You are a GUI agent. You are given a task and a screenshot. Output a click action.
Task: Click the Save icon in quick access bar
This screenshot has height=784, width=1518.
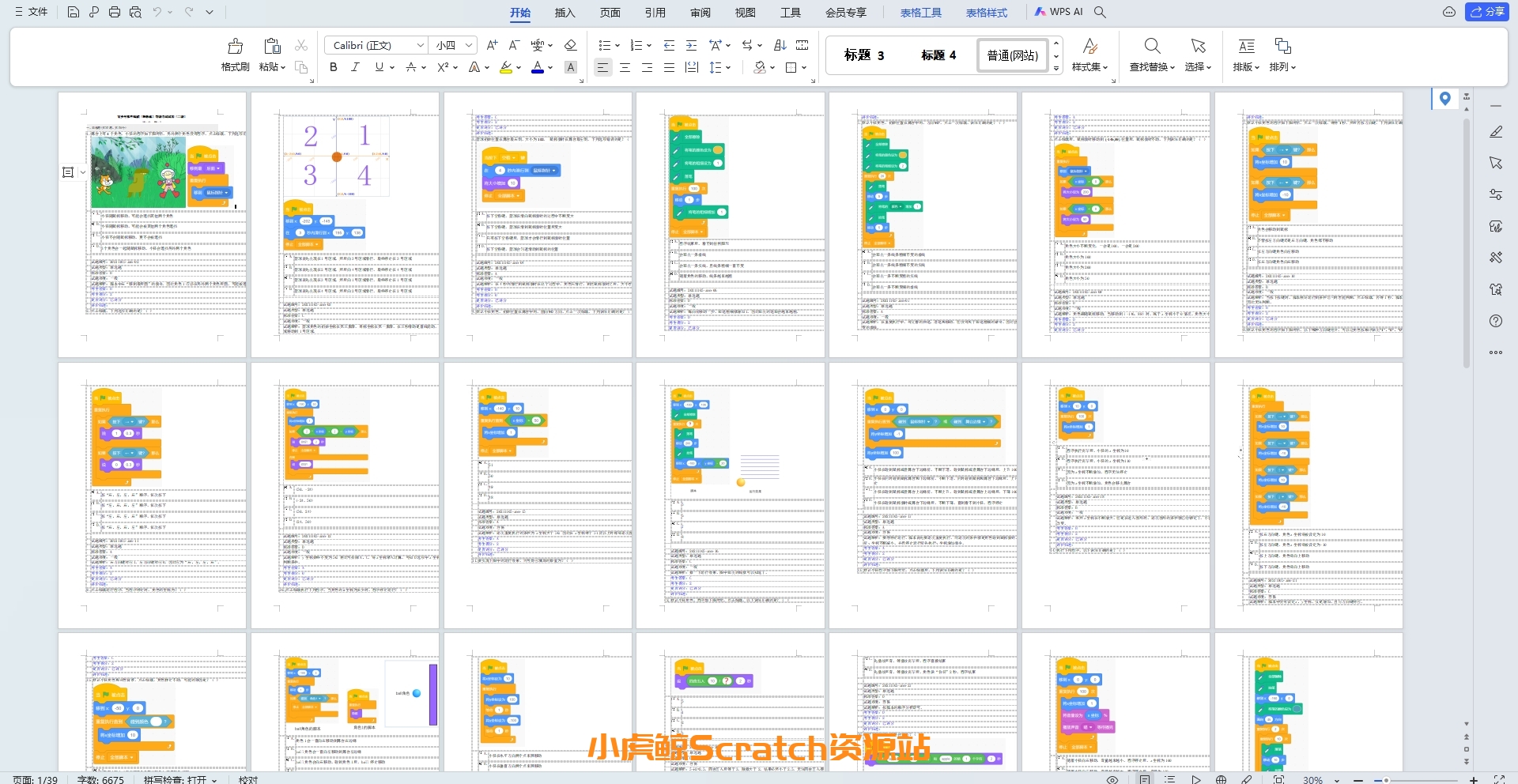[x=74, y=12]
